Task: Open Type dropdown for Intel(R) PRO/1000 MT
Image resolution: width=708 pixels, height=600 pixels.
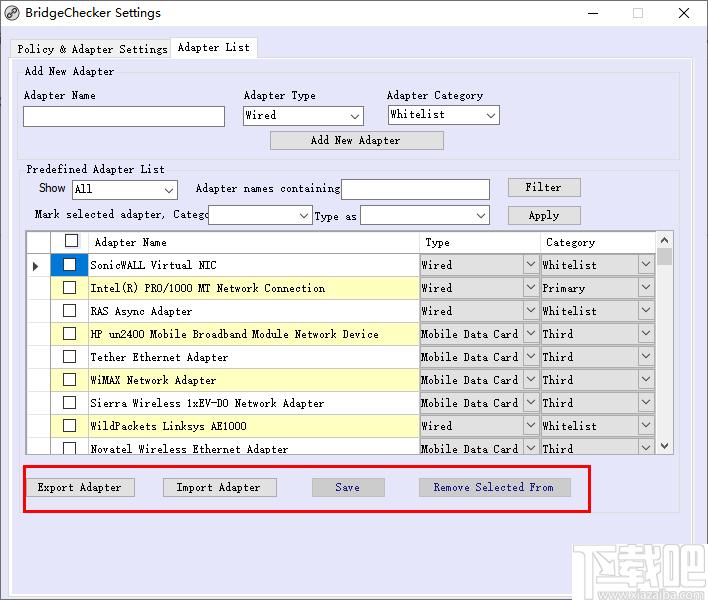Action: point(531,288)
